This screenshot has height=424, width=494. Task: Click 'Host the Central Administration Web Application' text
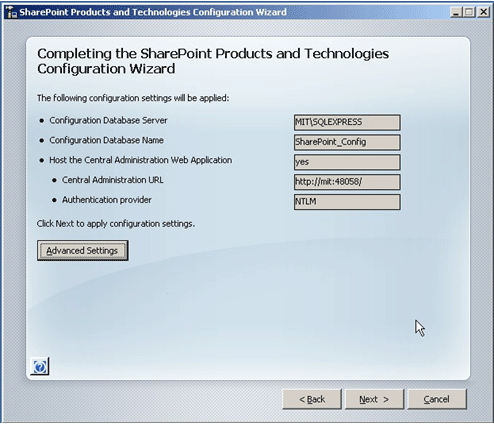click(141, 160)
